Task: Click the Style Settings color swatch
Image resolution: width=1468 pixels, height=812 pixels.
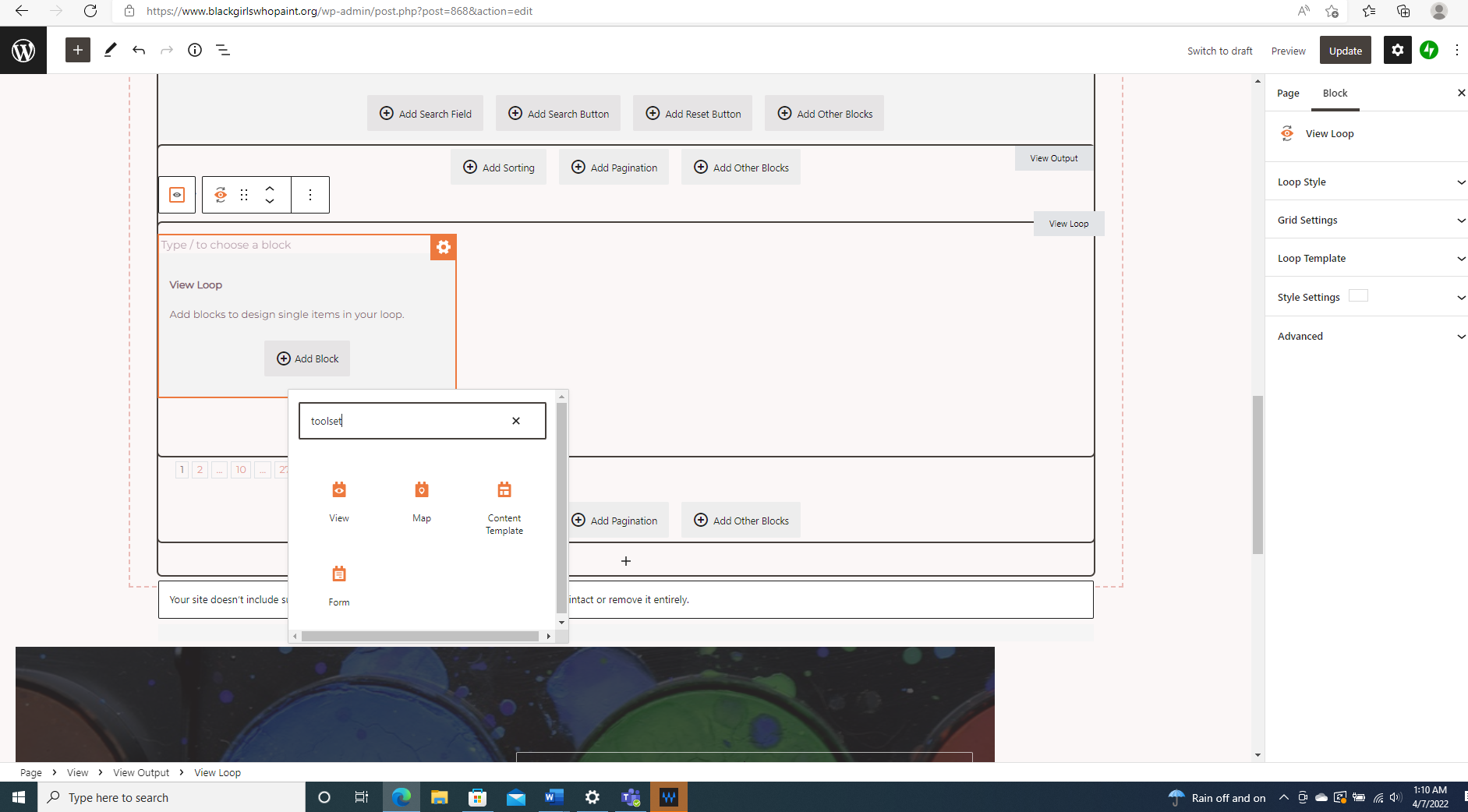Action: point(1358,296)
